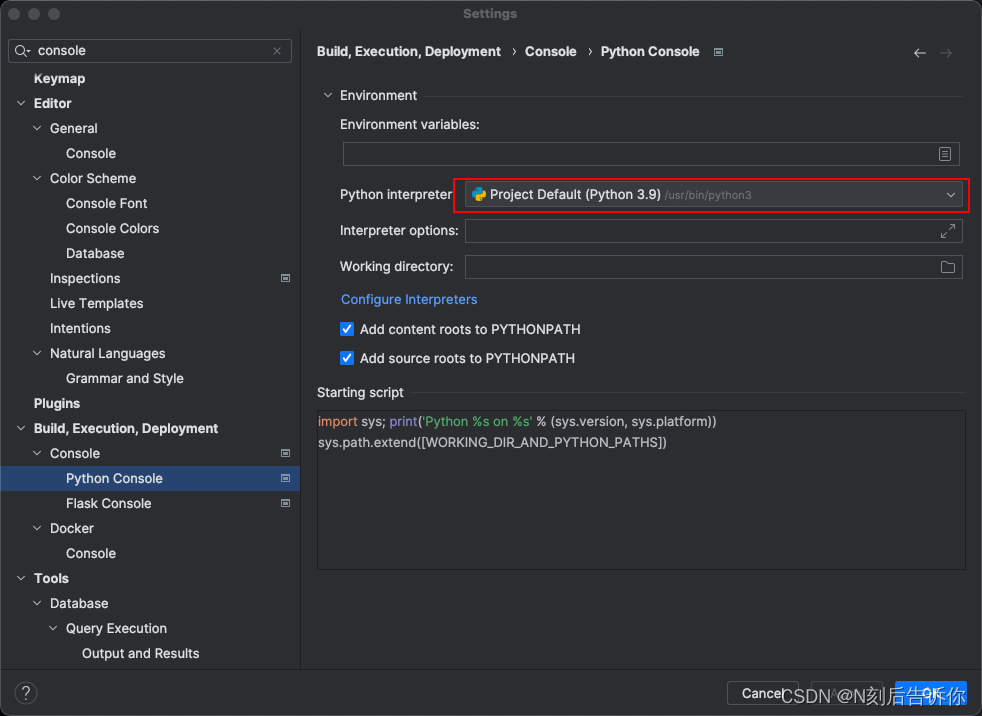
Task: Click project icon on Flask Console row
Action: (285, 503)
